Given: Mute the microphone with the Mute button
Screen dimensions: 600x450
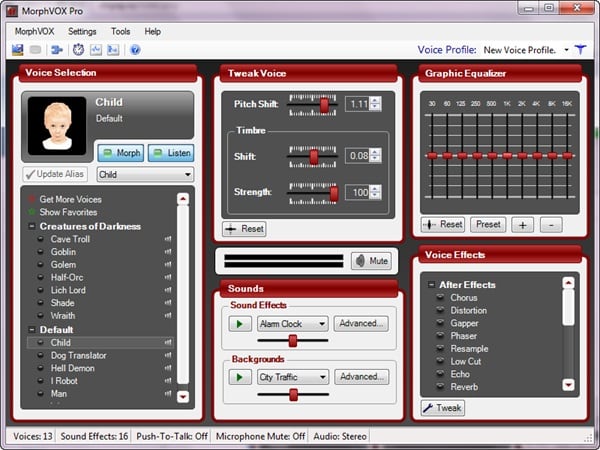Looking at the screenshot, I should coord(370,261).
